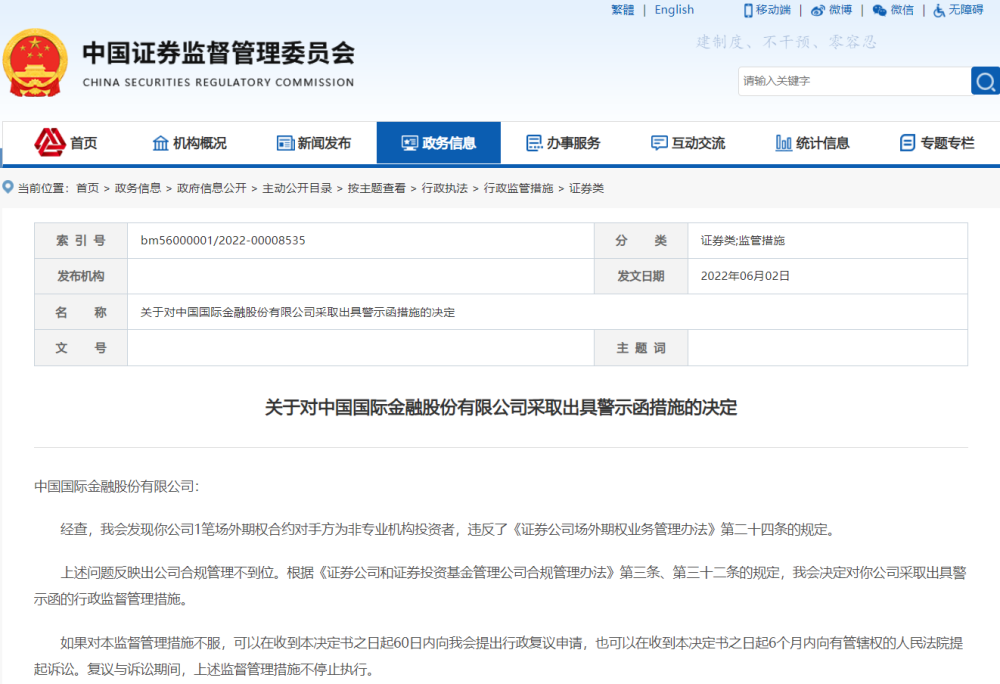This screenshot has width=1000, height=684.
Task: Switch to the English site version
Action: pos(674,10)
